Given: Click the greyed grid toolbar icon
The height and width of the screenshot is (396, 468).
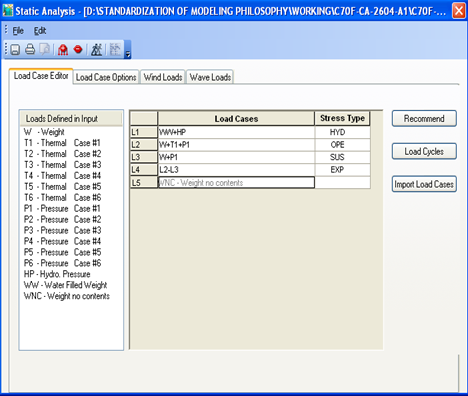Looking at the screenshot, I should (x=115, y=50).
